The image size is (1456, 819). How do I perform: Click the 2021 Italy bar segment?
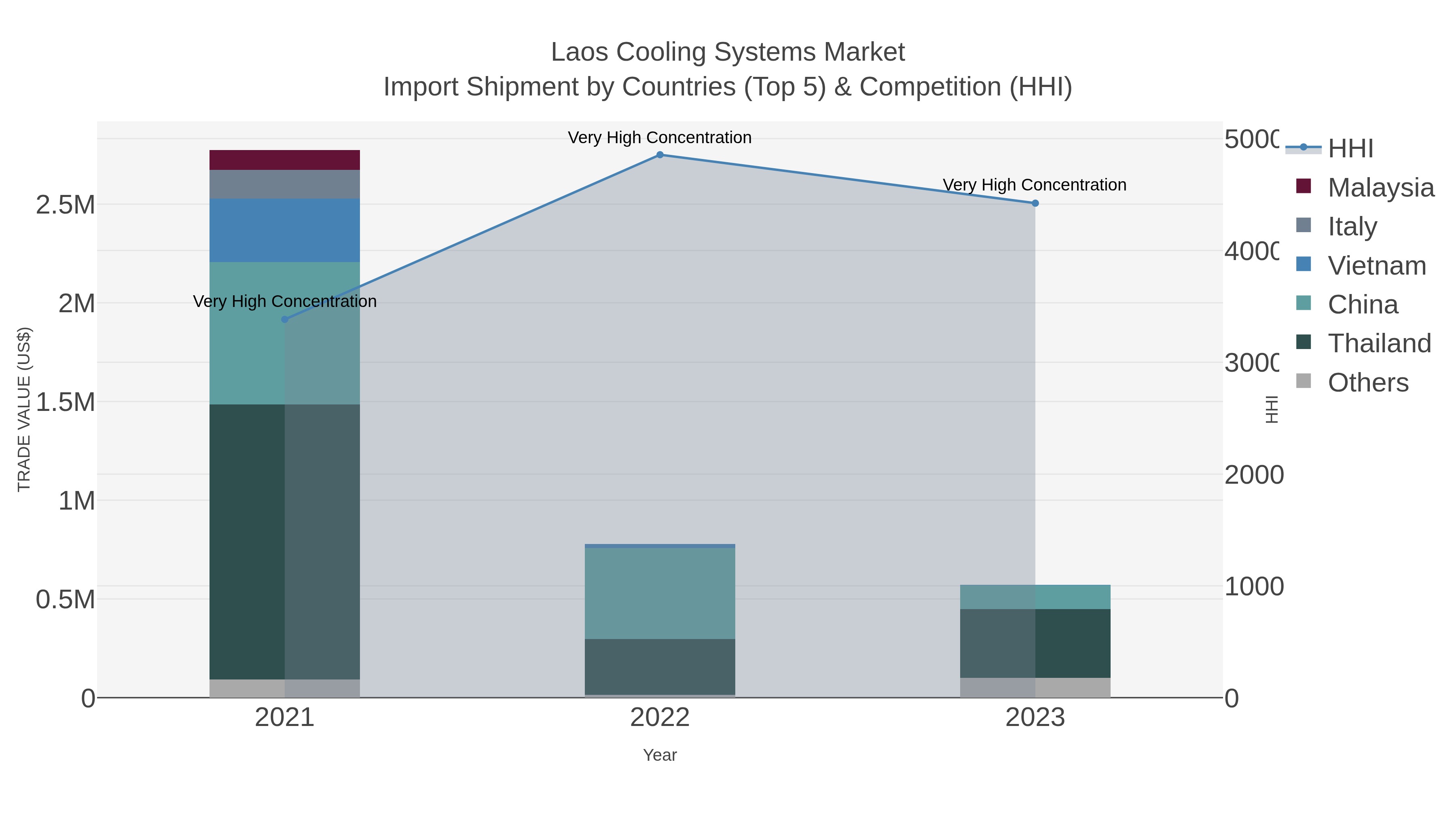coord(285,184)
